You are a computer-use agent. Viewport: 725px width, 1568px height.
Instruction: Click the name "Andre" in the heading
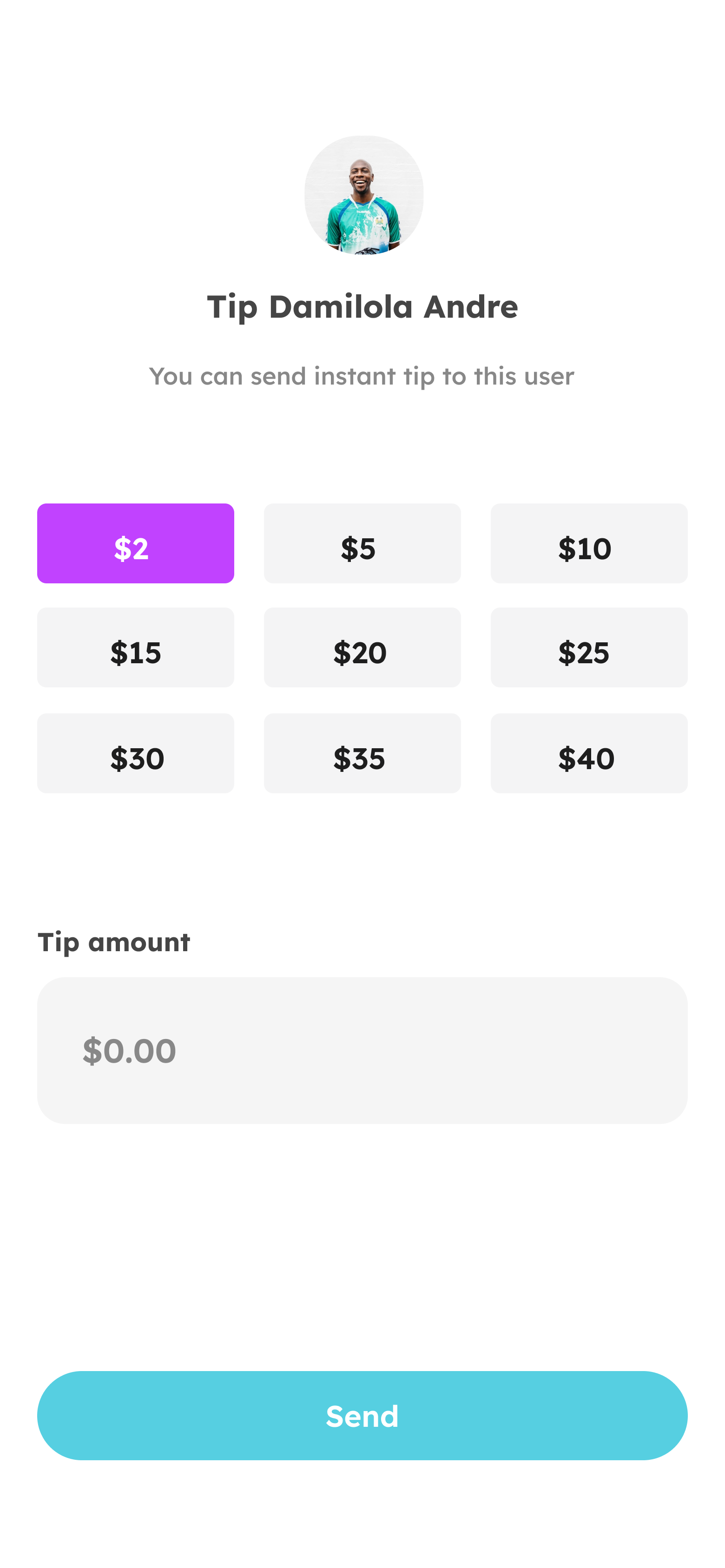(x=470, y=307)
